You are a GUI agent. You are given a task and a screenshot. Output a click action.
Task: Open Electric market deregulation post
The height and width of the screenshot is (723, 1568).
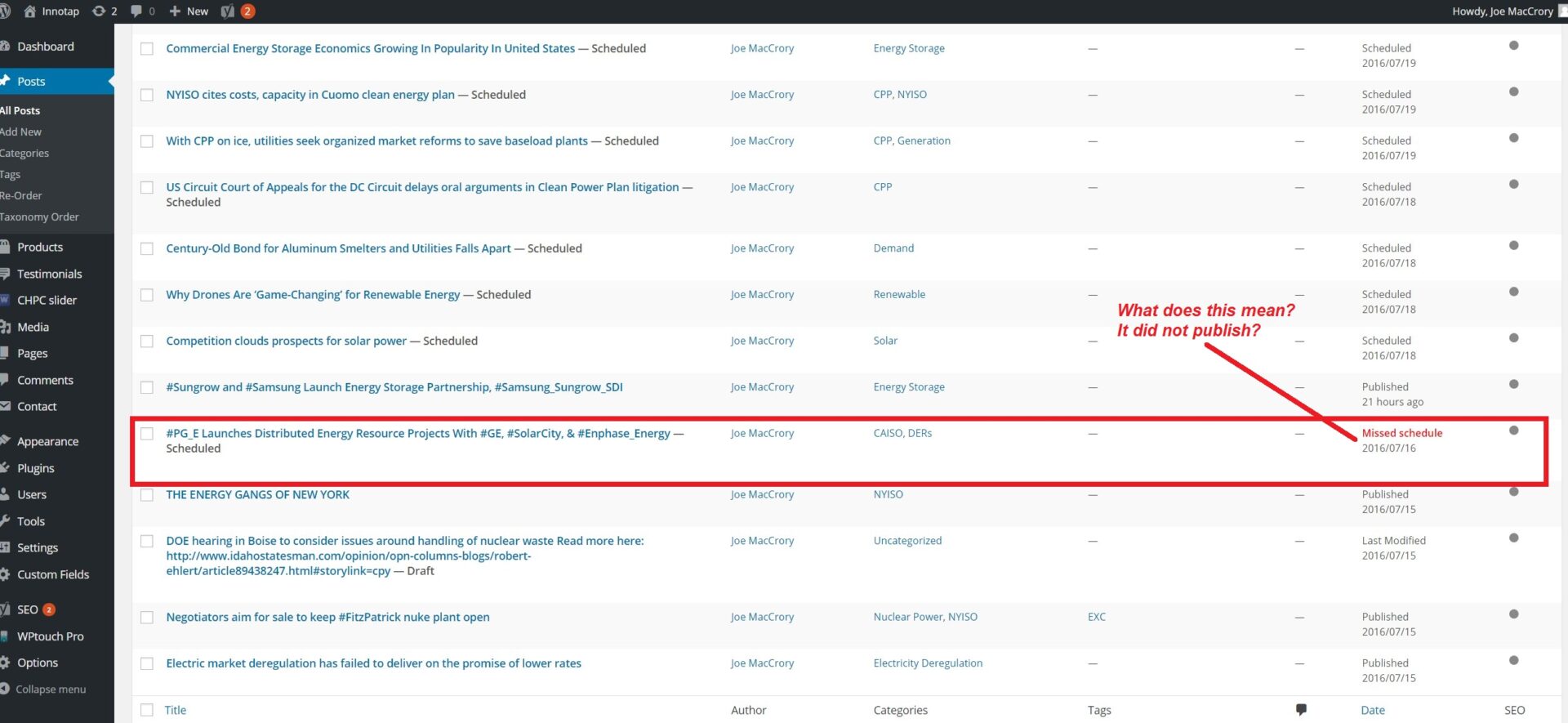coord(373,663)
